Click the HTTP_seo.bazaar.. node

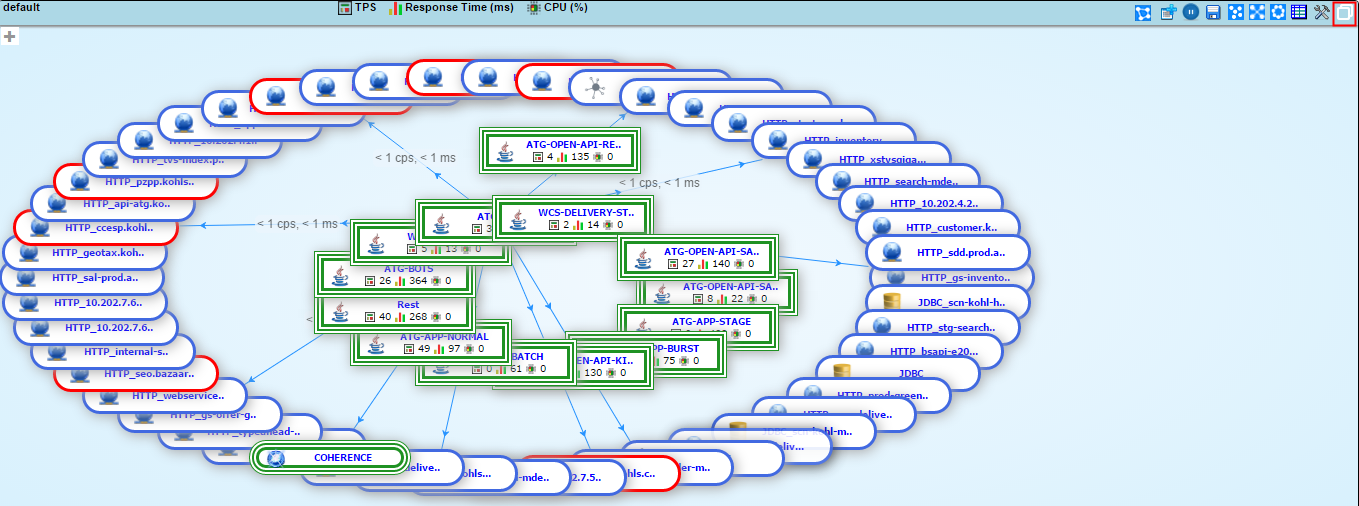click(135, 373)
